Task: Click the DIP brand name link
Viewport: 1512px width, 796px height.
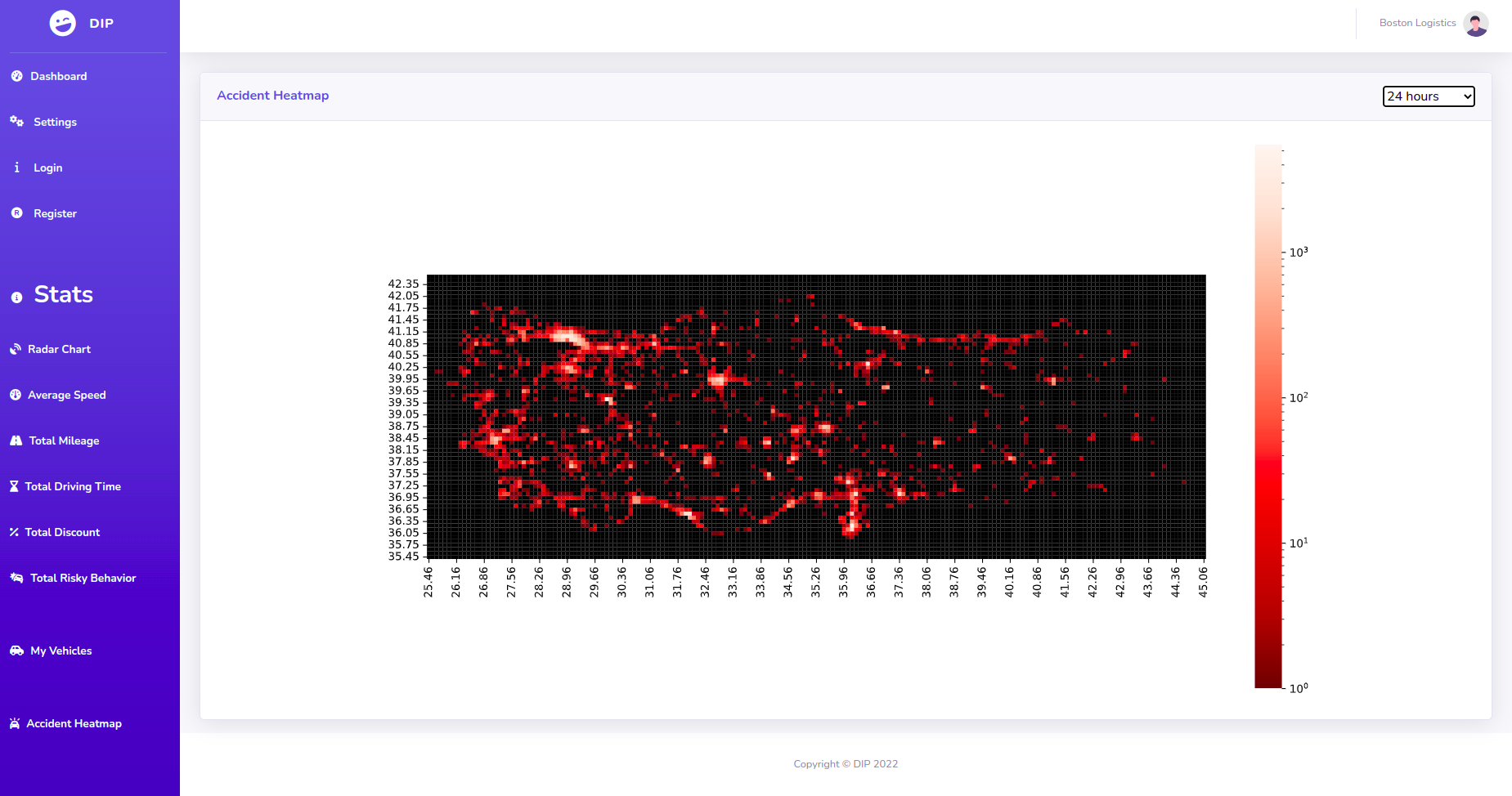Action: click(x=101, y=23)
